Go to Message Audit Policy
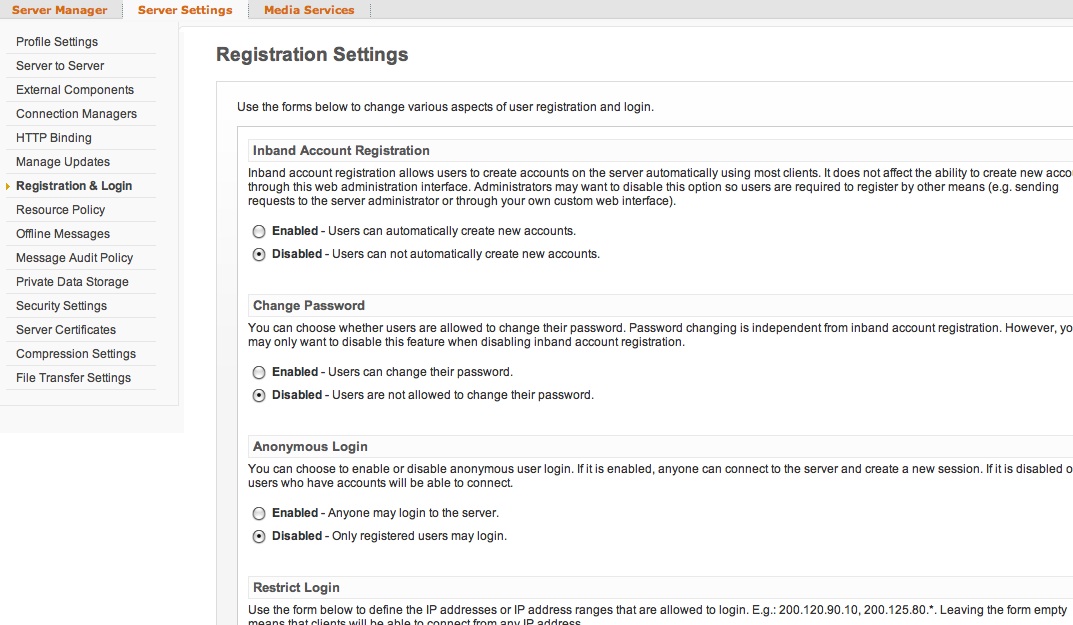This screenshot has width=1073, height=625. 74,258
